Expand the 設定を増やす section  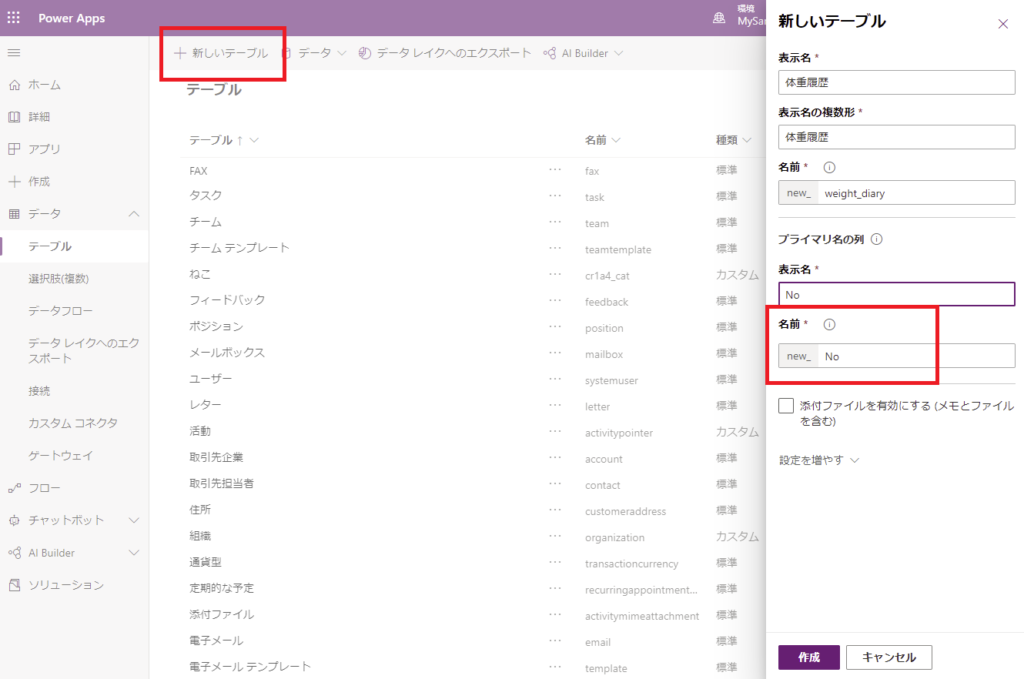[819, 460]
